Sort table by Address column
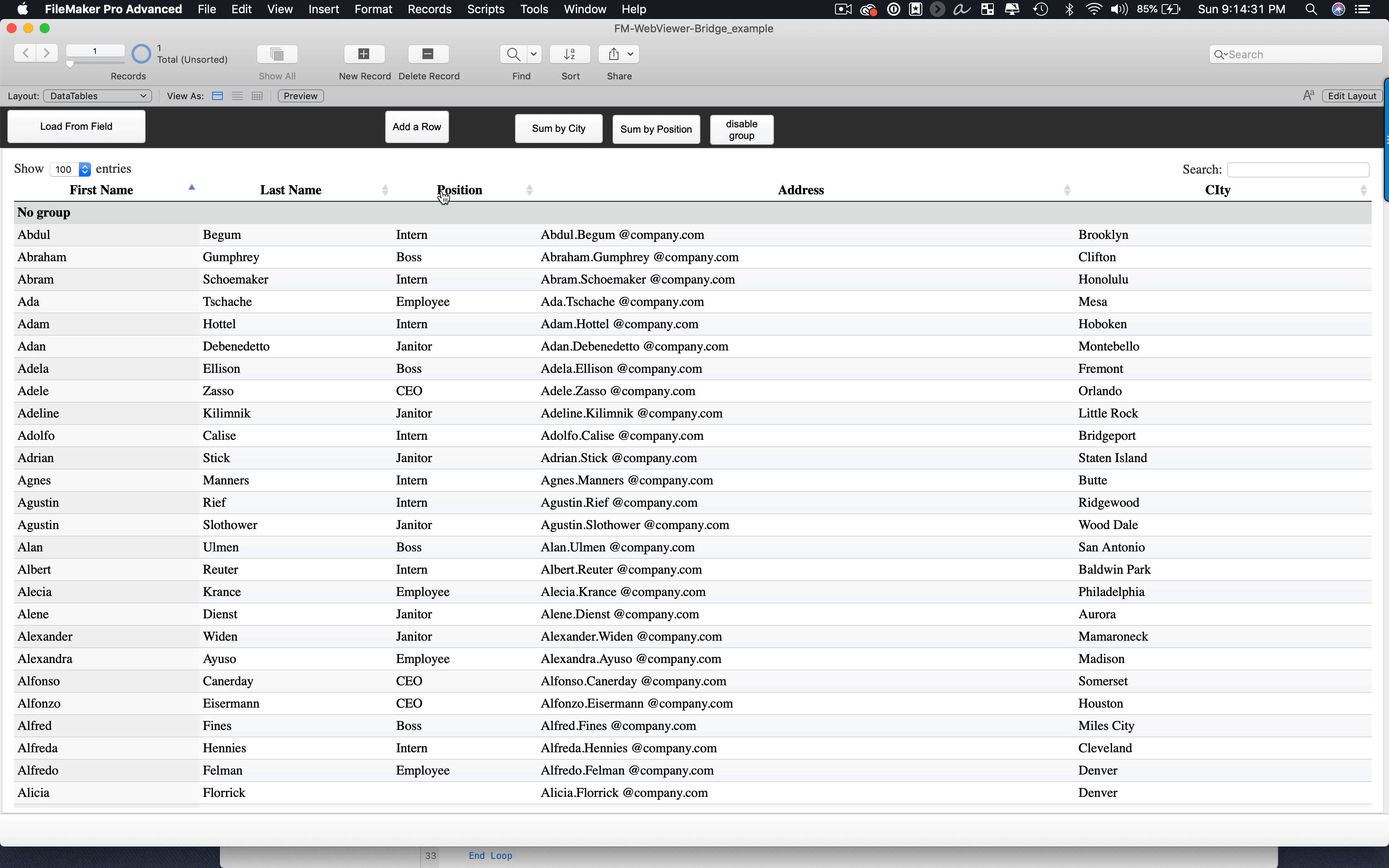1389x868 pixels. point(801,190)
